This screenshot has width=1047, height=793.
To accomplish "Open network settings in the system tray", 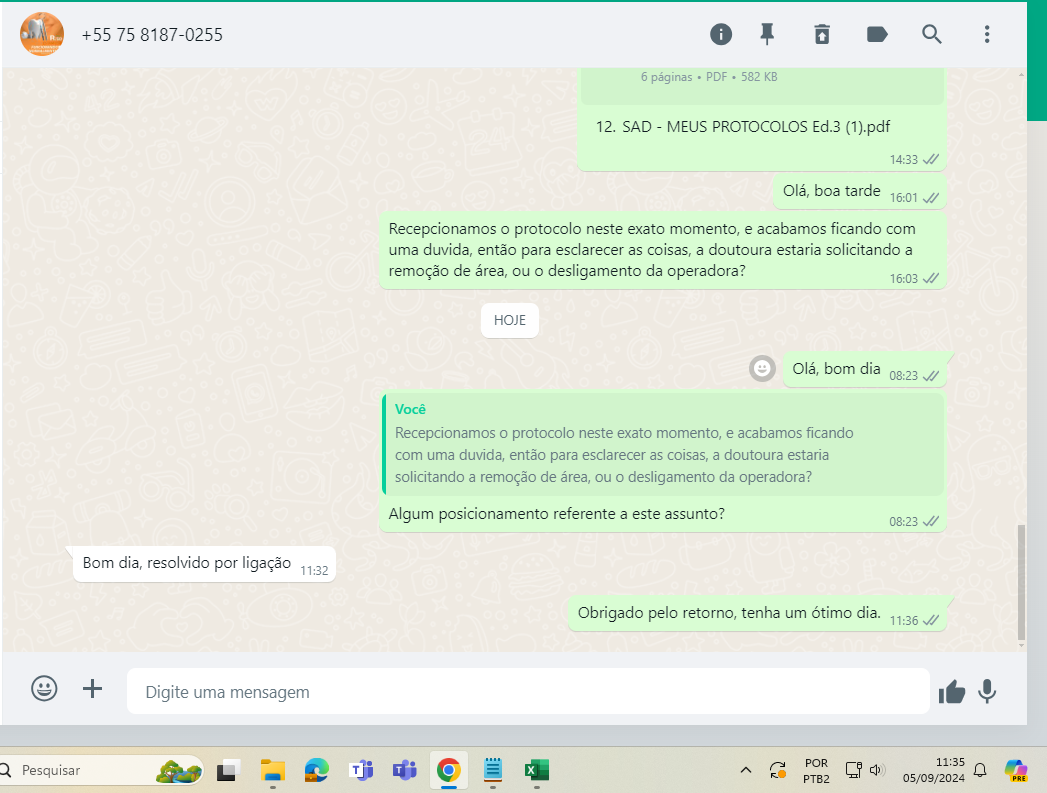I will point(853,770).
